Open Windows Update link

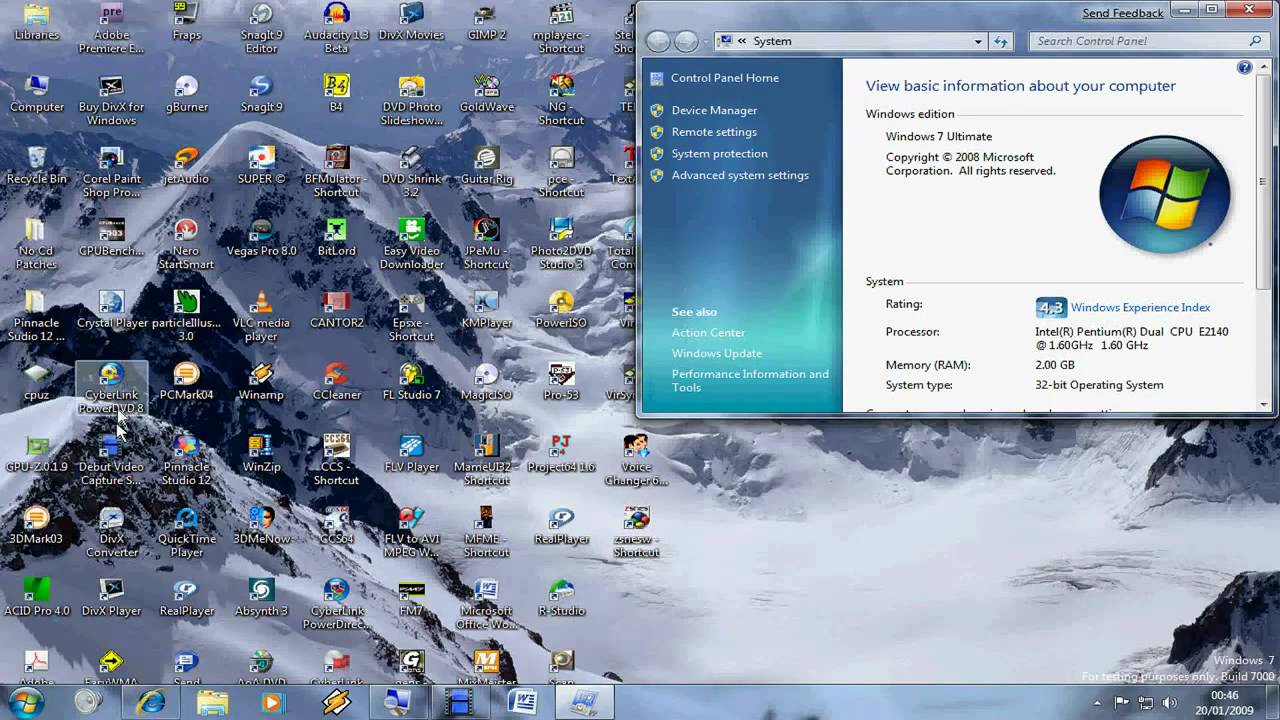click(716, 354)
